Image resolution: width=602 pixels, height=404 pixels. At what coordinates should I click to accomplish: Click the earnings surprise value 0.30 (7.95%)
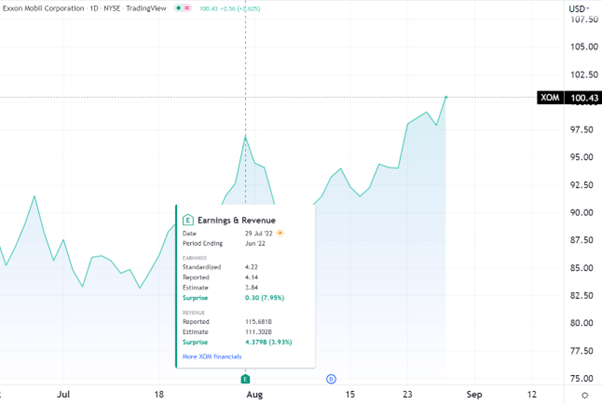(265, 298)
